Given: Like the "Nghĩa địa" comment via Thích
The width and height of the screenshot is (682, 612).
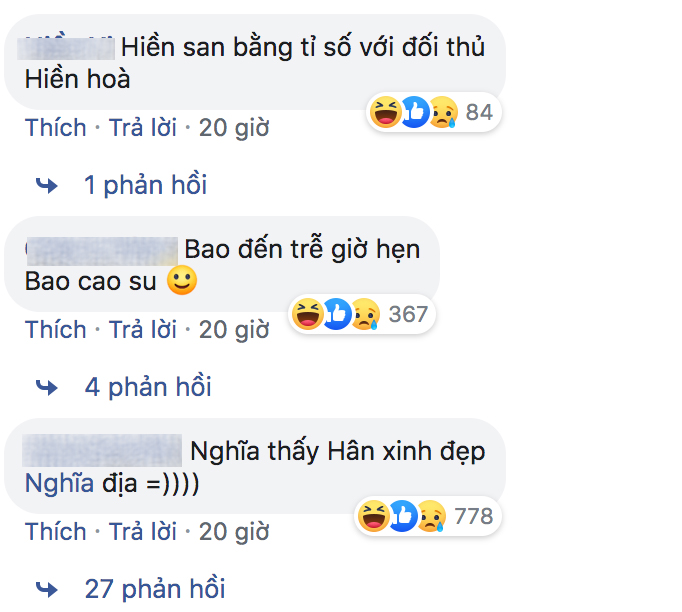Looking at the screenshot, I should [56, 531].
